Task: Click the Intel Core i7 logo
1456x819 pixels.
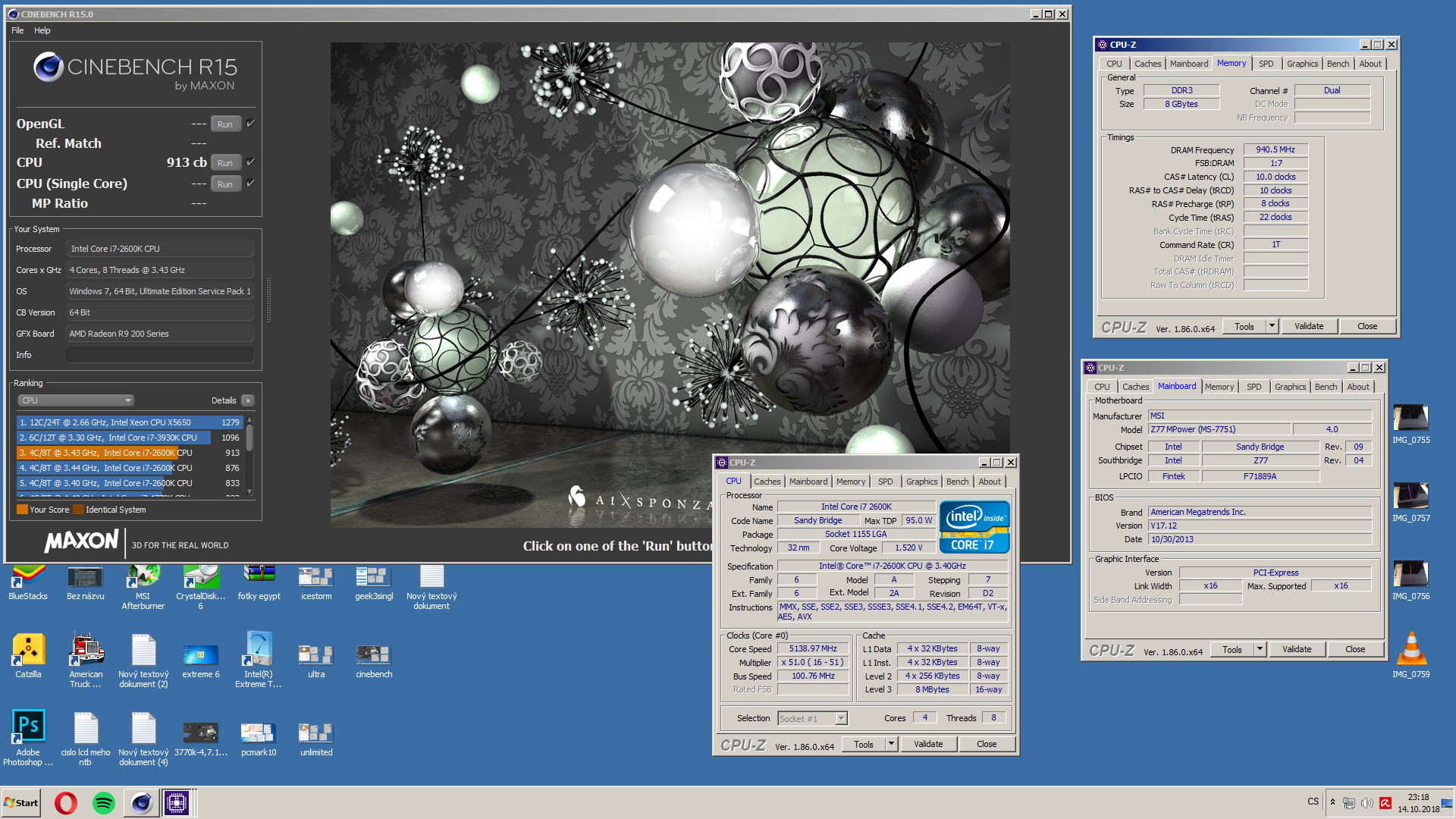Action: (974, 526)
